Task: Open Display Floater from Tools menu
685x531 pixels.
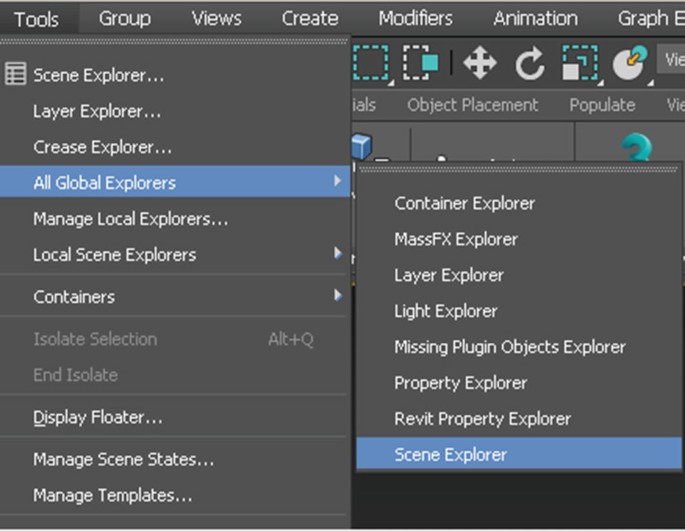Action: [98, 417]
